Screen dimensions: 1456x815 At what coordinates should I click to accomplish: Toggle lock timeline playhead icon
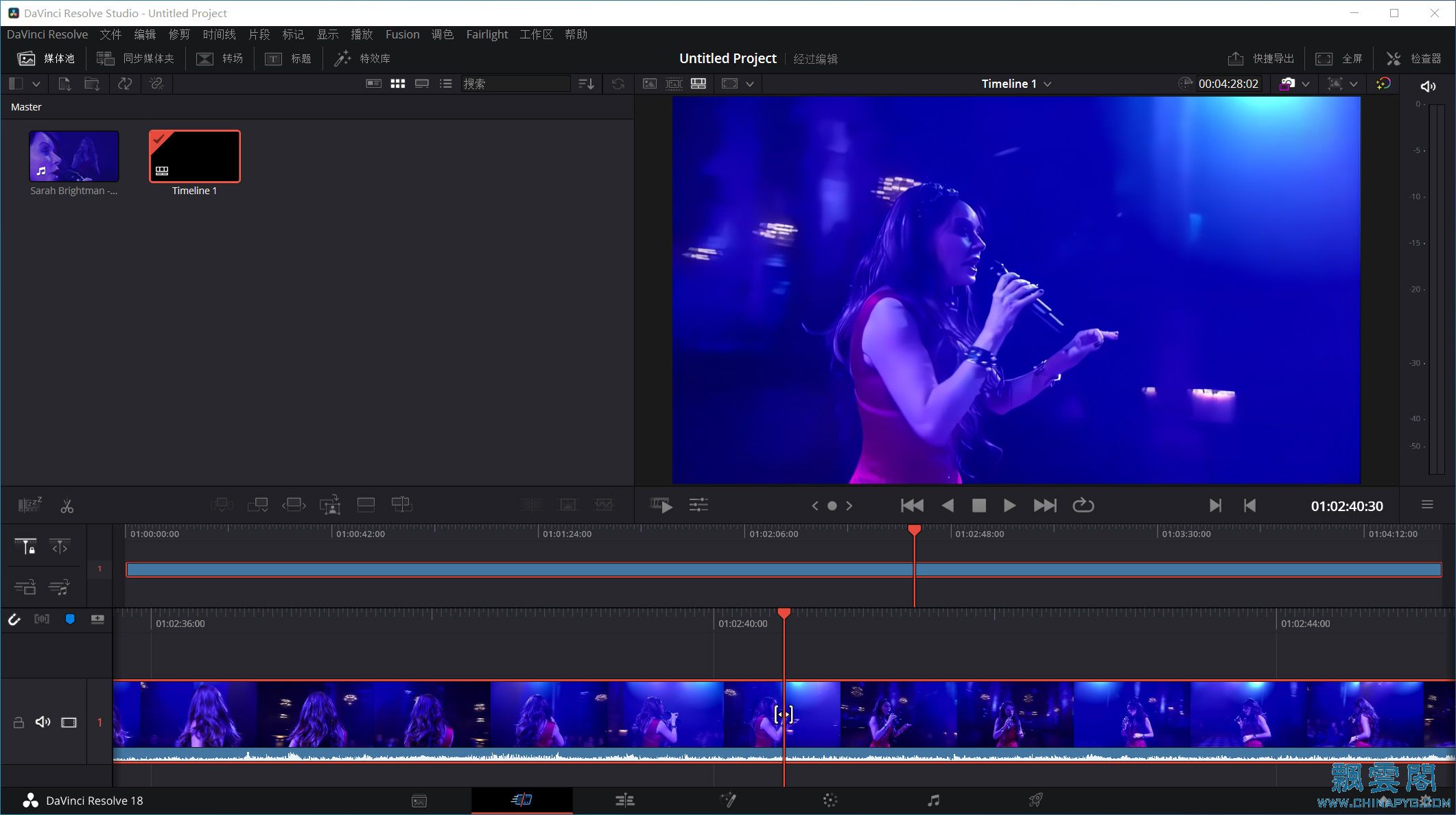(26, 547)
